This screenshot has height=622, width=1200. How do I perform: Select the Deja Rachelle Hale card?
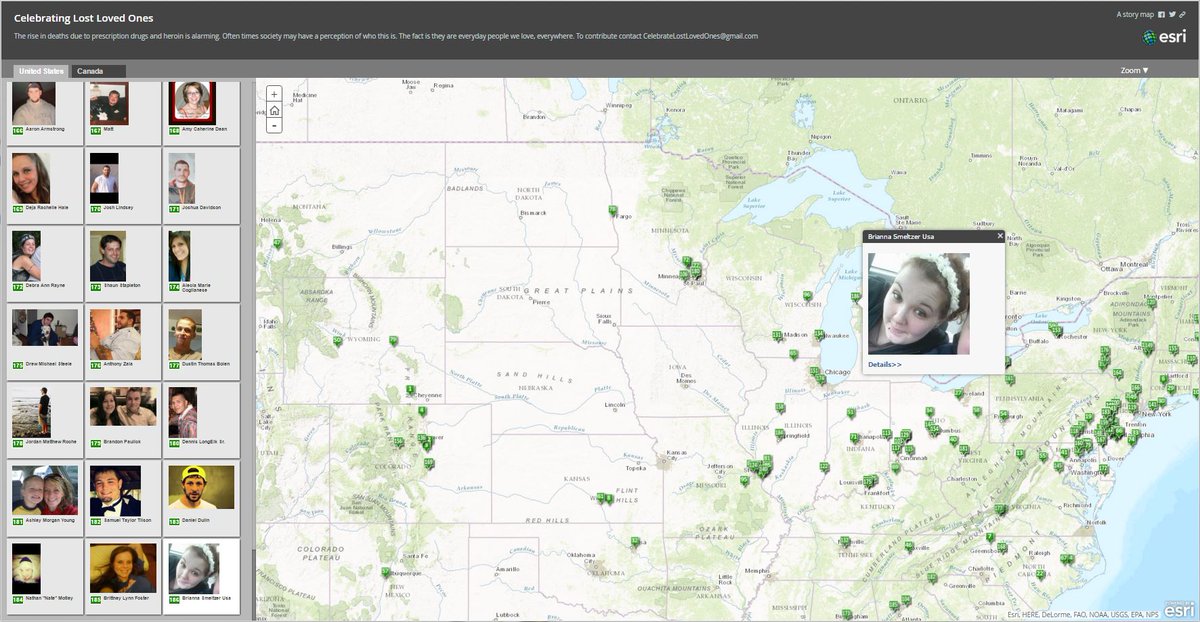pyautogui.click(x=45, y=185)
